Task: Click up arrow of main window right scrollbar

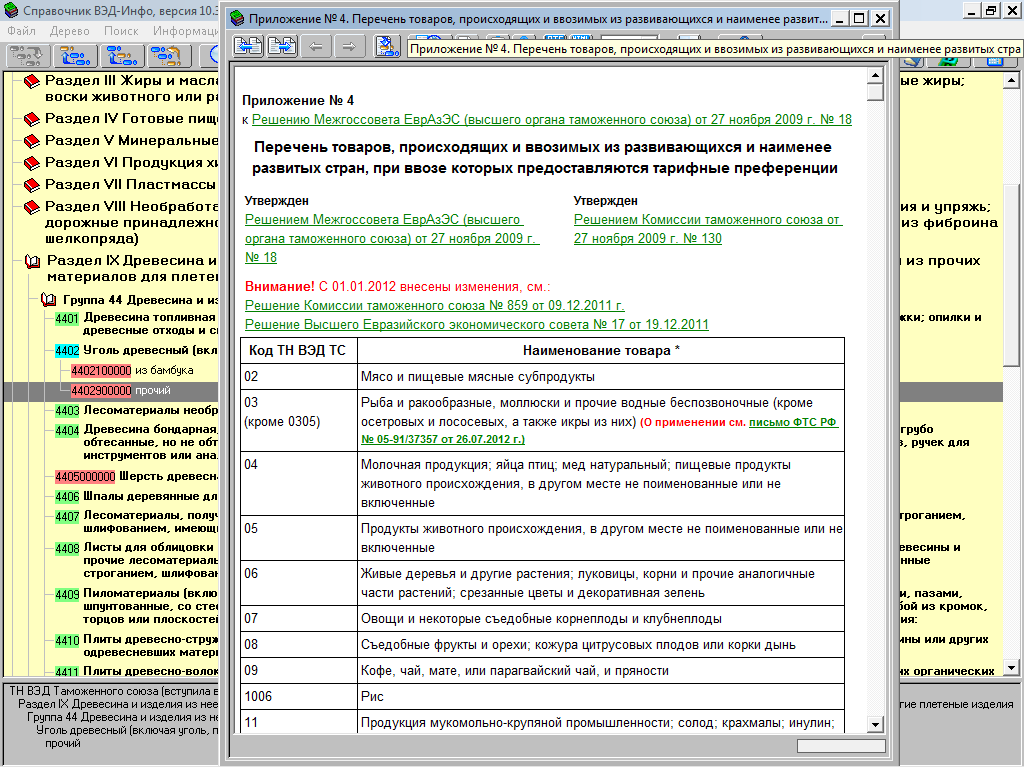Action: coord(1011,81)
